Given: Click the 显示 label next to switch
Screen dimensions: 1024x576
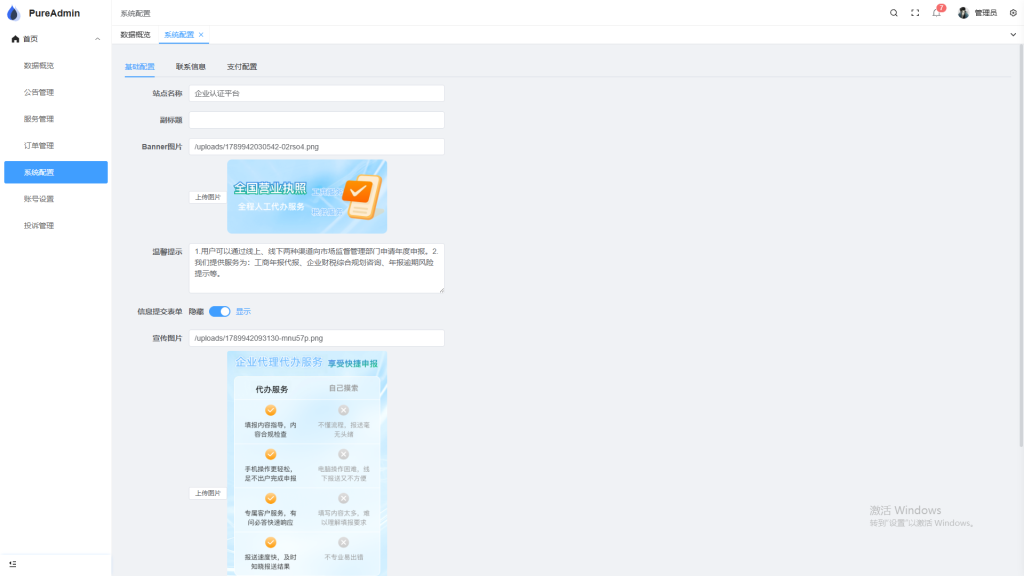Looking at the screenshot, I should coord(243,312).
